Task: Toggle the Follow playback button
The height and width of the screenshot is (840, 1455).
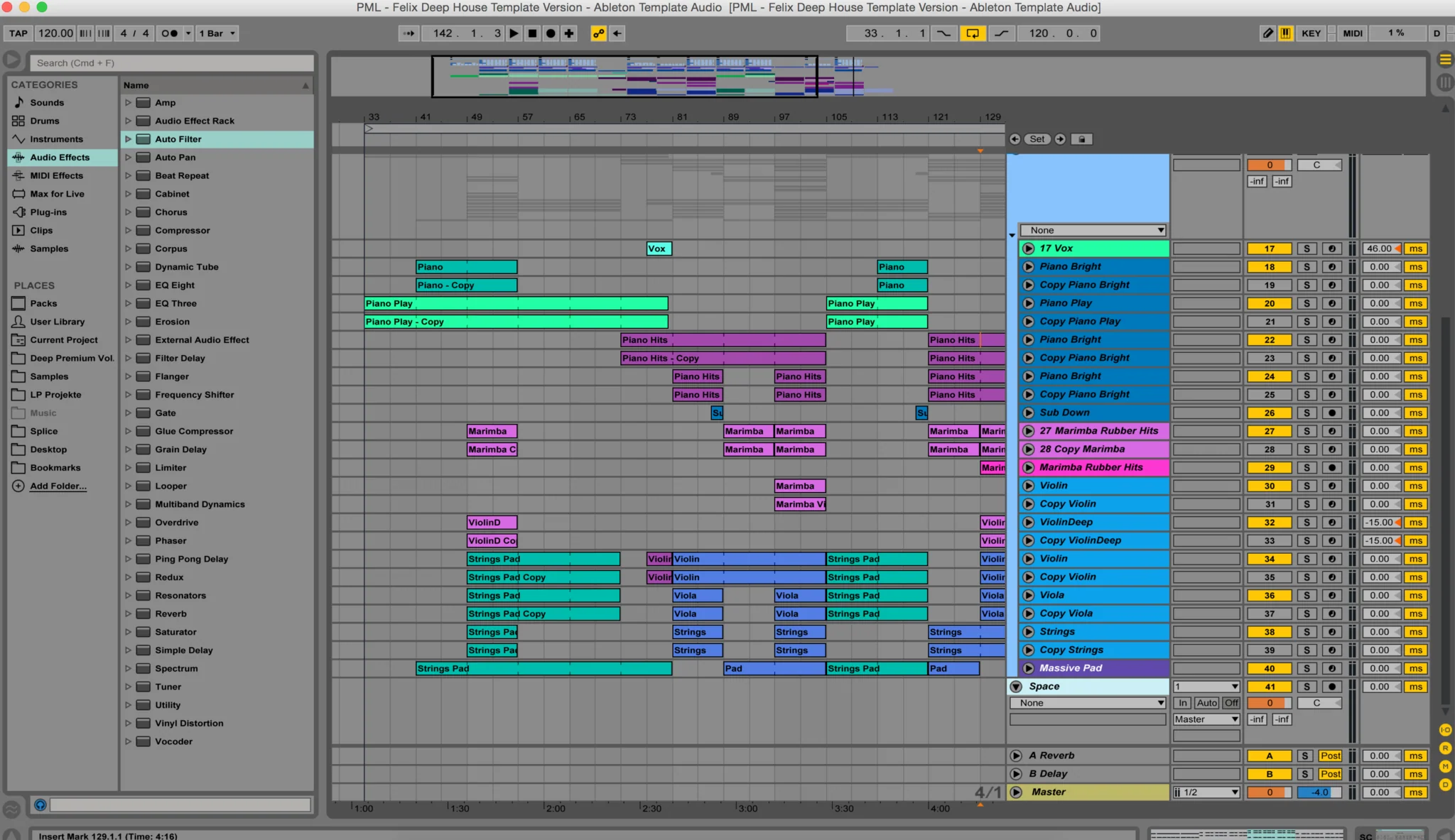Action: click(x=409, y=33)
